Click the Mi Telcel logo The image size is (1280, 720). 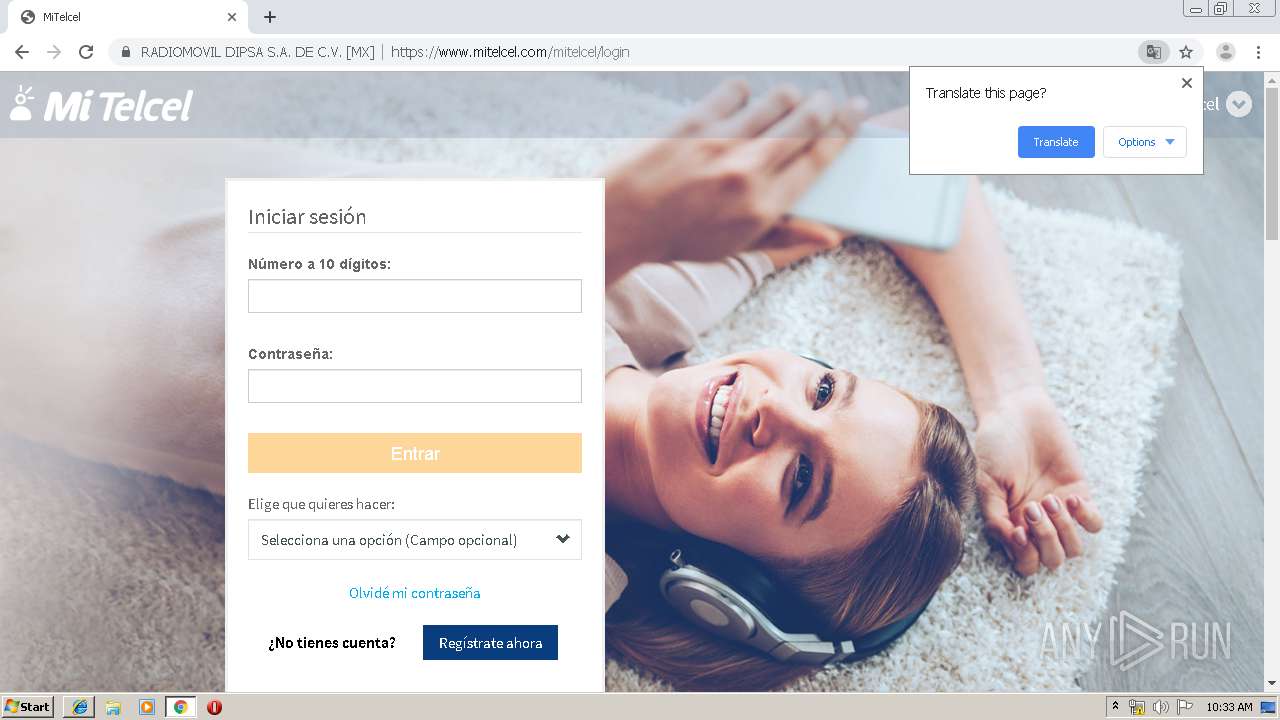(101, 104)
